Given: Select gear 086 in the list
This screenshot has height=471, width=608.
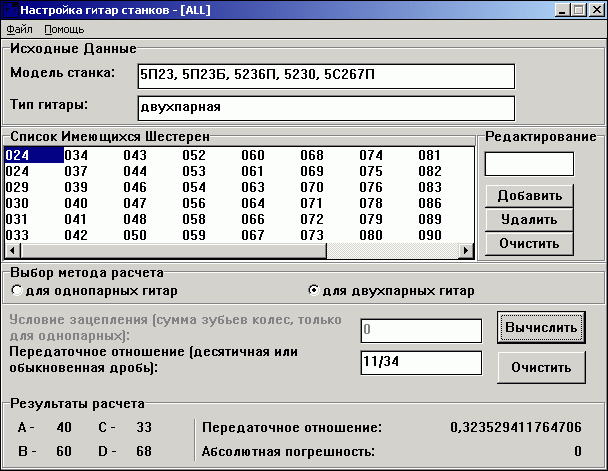Looking at the screenshot, I should [x=430, y=203].
